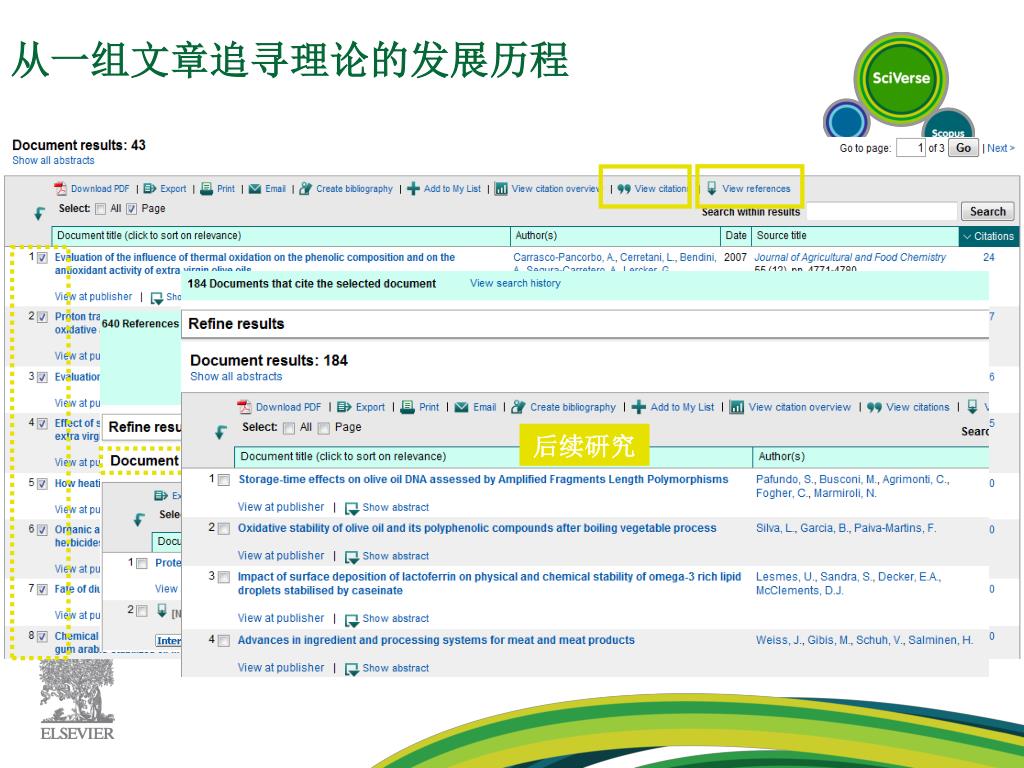Click View references arrow icon in 43-results toolbar
Viewport: 1024px width, 768px height.
coord(712,189)
